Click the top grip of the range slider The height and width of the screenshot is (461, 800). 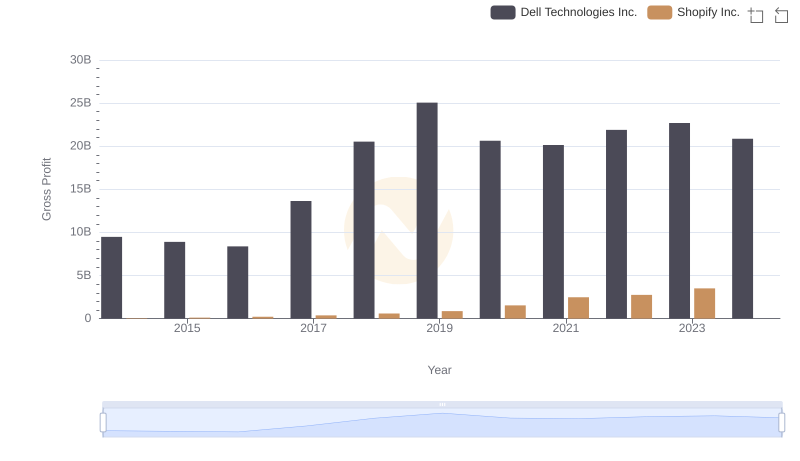pos(442,404)
